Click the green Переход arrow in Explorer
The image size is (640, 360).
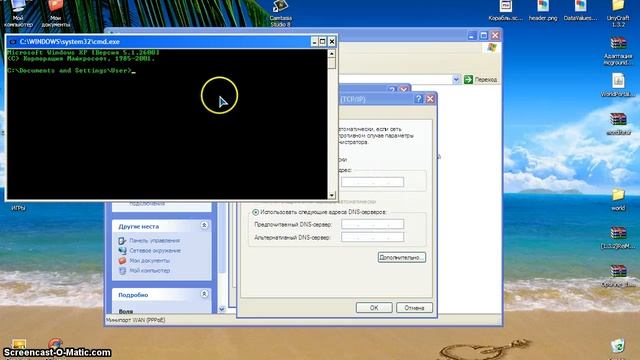coord(468,79)
